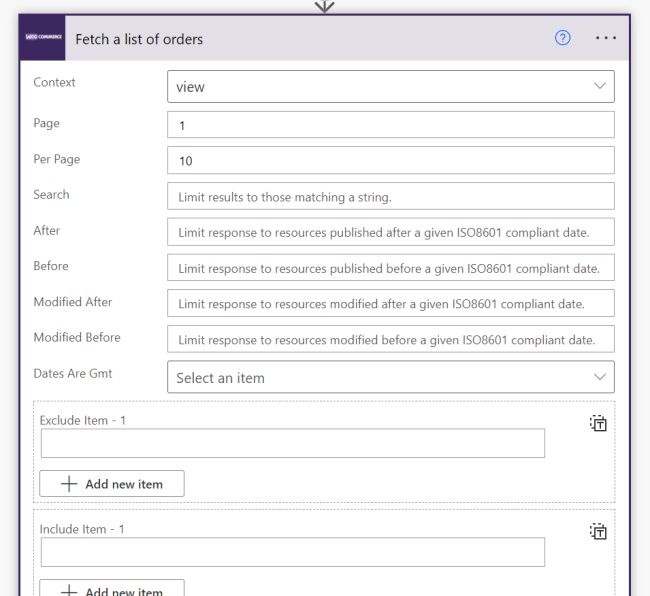Click Add new item under Include Item
Image resolution: width=650 pixels, height=596 pixels.
point(112,590)
